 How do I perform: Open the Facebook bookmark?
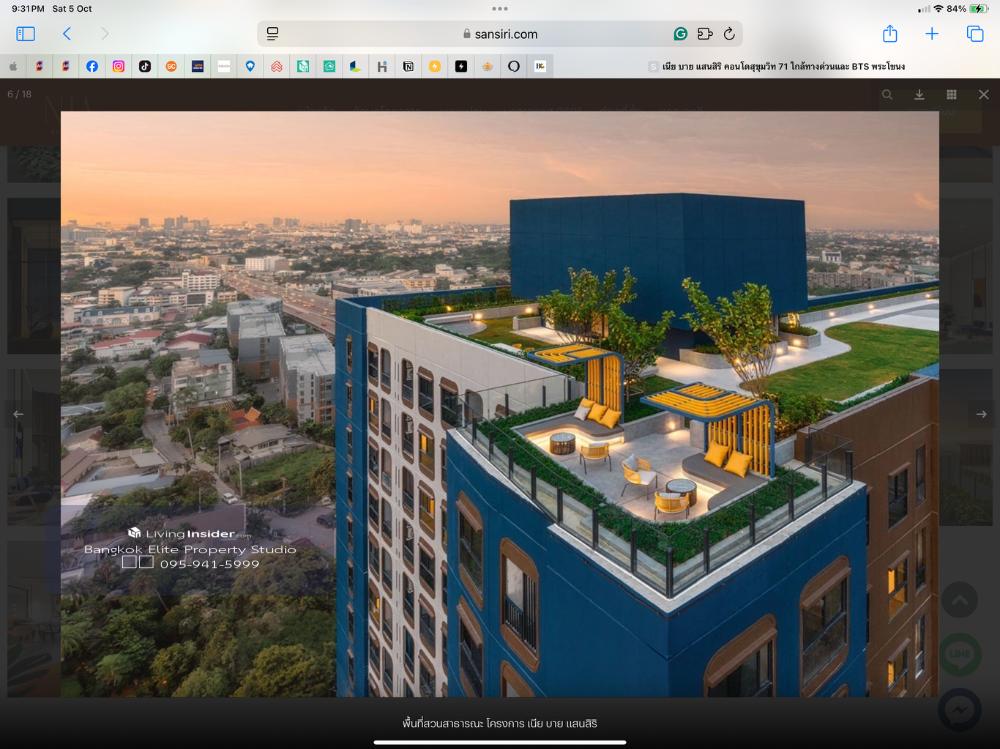click(x=92, y=66)
